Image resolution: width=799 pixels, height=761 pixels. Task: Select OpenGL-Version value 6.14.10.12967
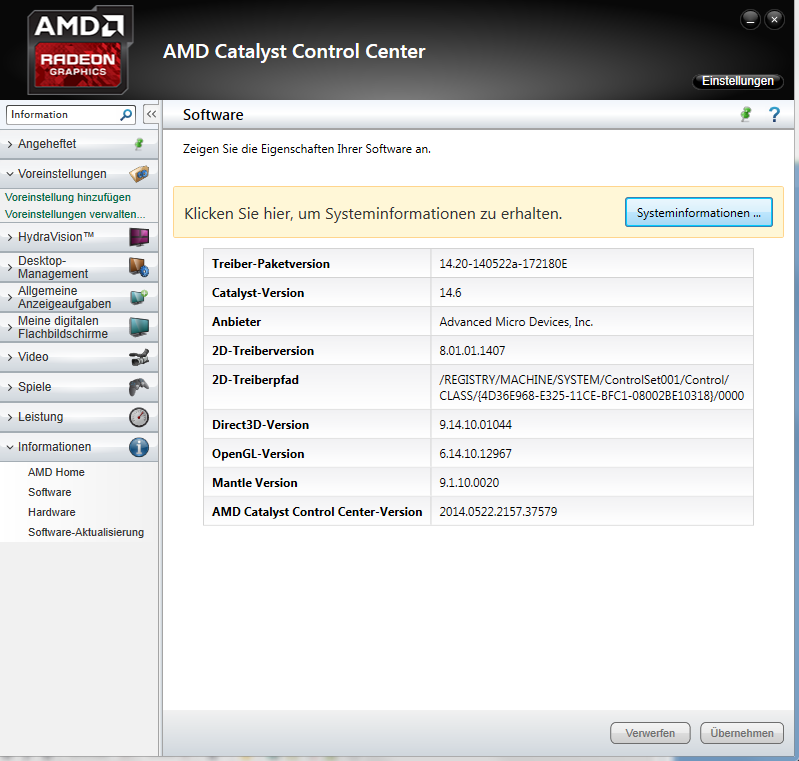point(475,454)
